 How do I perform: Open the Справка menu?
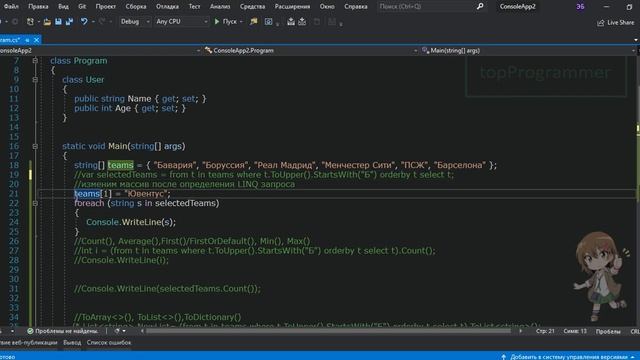click(356, 7)
